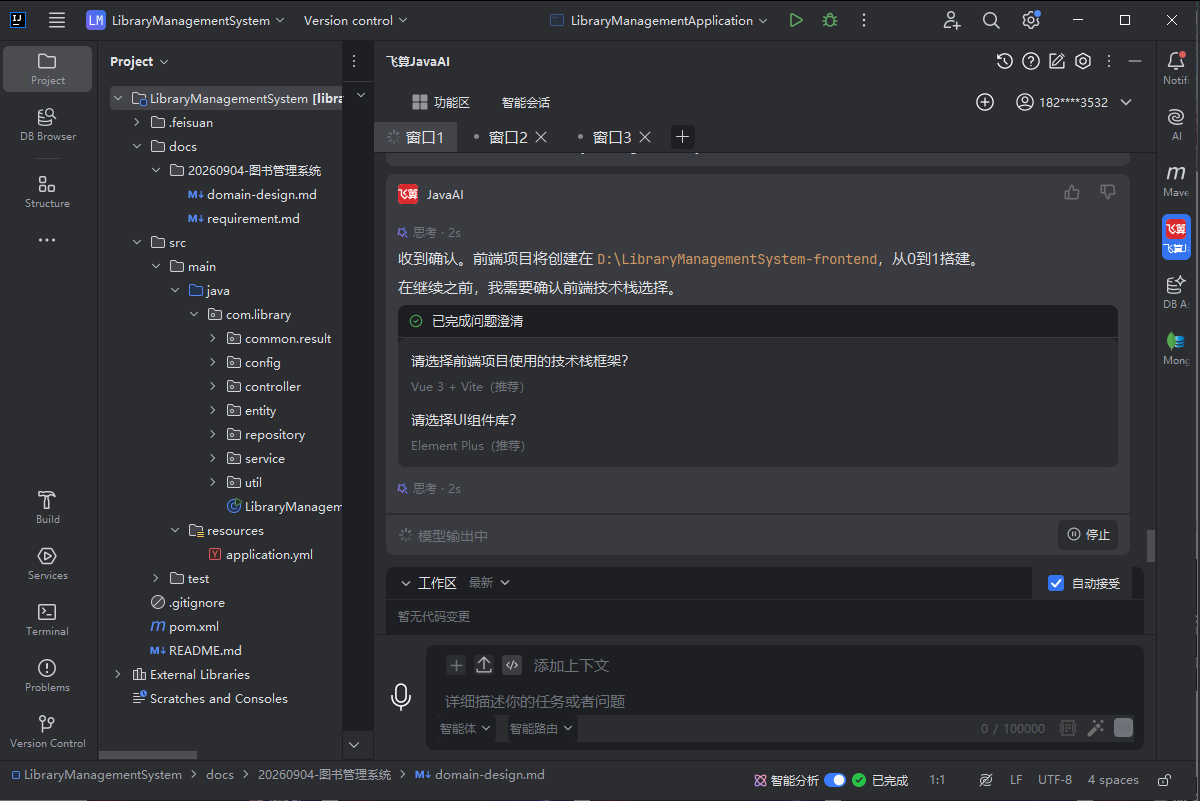Show more tool windows ellipsis
Screen dimensions: 1200x801
click(48, 240)
